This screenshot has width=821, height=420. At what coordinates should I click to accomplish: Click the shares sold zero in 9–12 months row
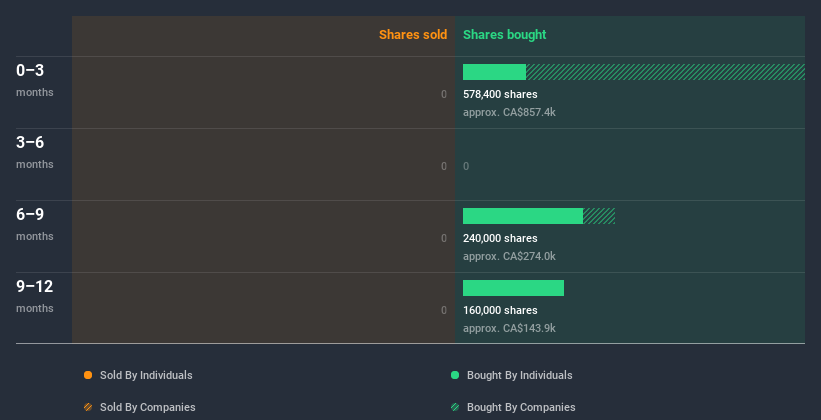[x=444, y=310]
